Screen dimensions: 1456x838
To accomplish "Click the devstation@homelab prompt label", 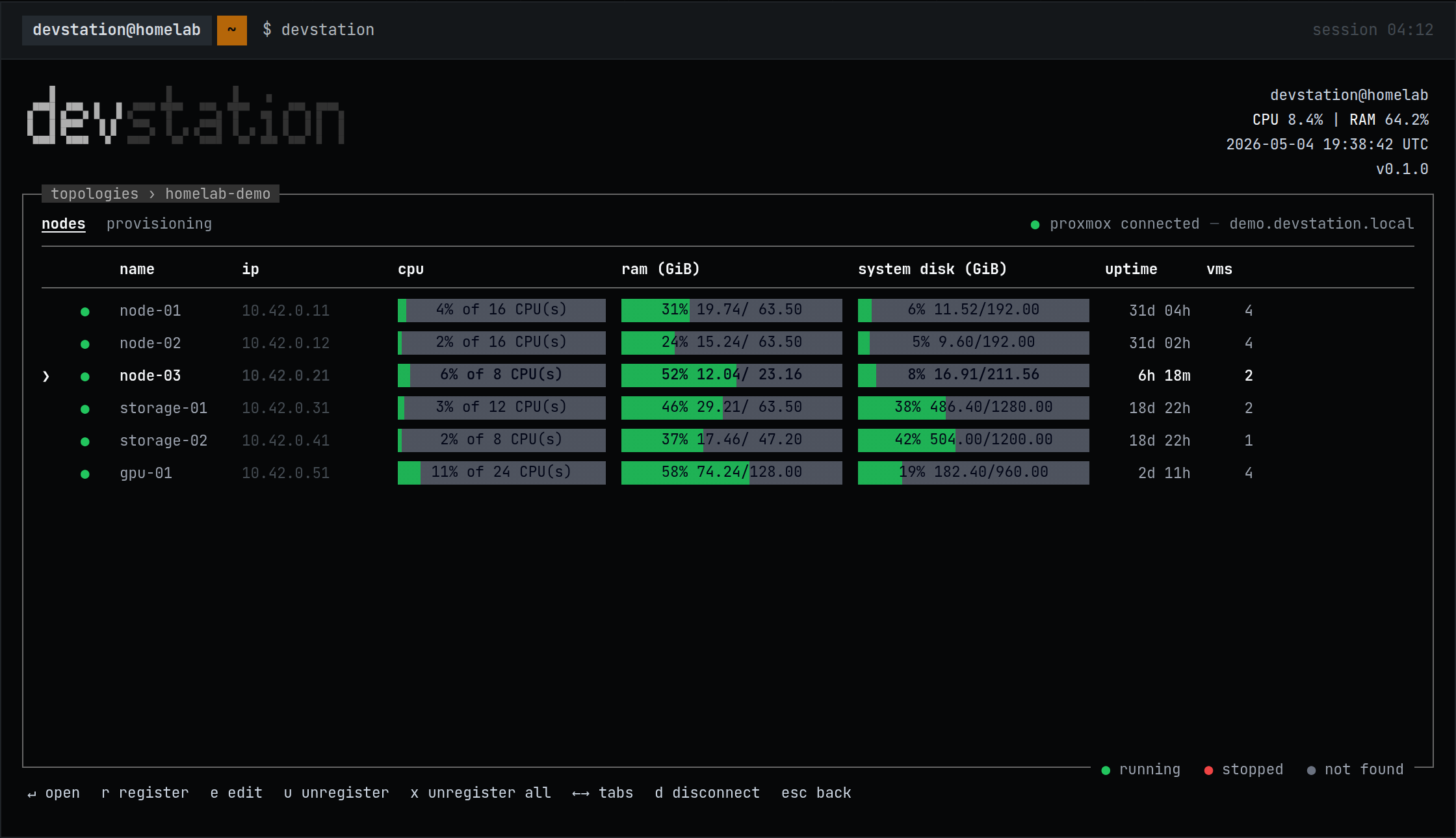I will coord(116,30).
